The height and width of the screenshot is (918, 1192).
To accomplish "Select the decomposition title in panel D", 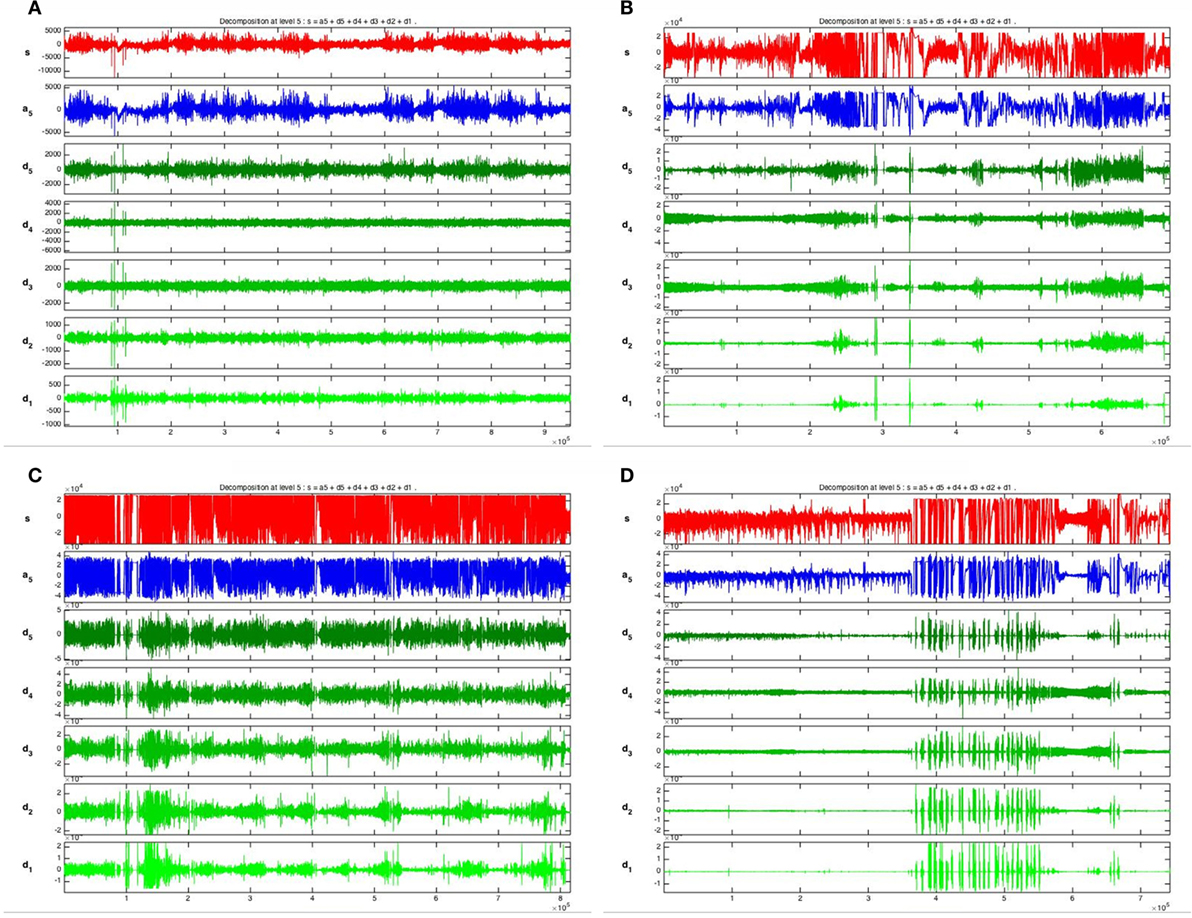I will (x=918, y=488).
